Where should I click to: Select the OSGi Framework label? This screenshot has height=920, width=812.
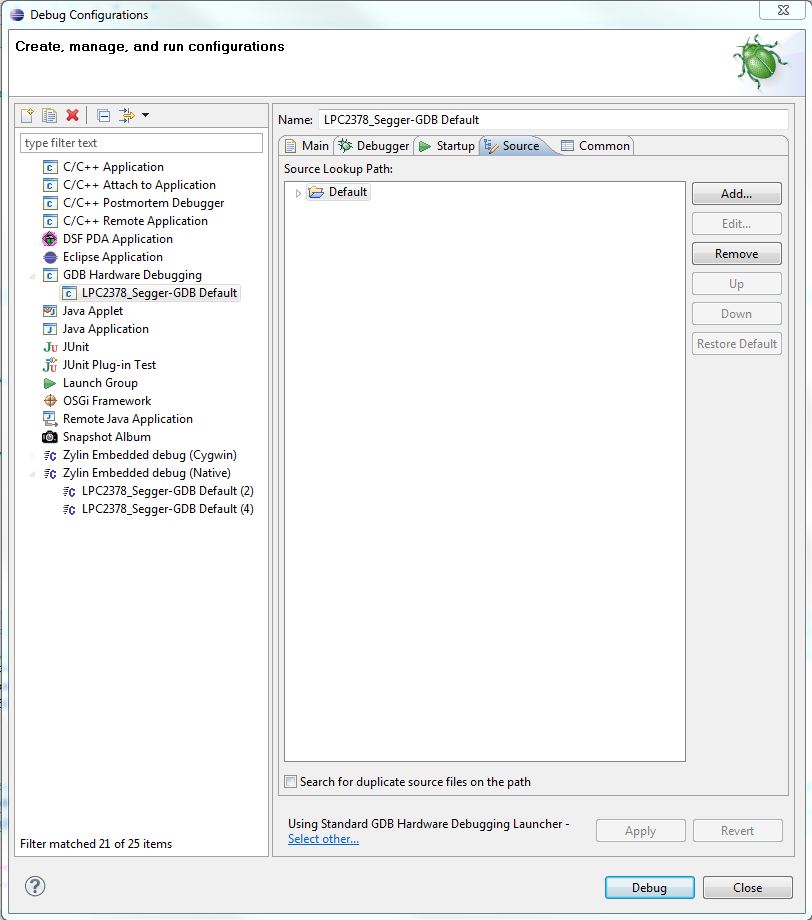[107, 401]
